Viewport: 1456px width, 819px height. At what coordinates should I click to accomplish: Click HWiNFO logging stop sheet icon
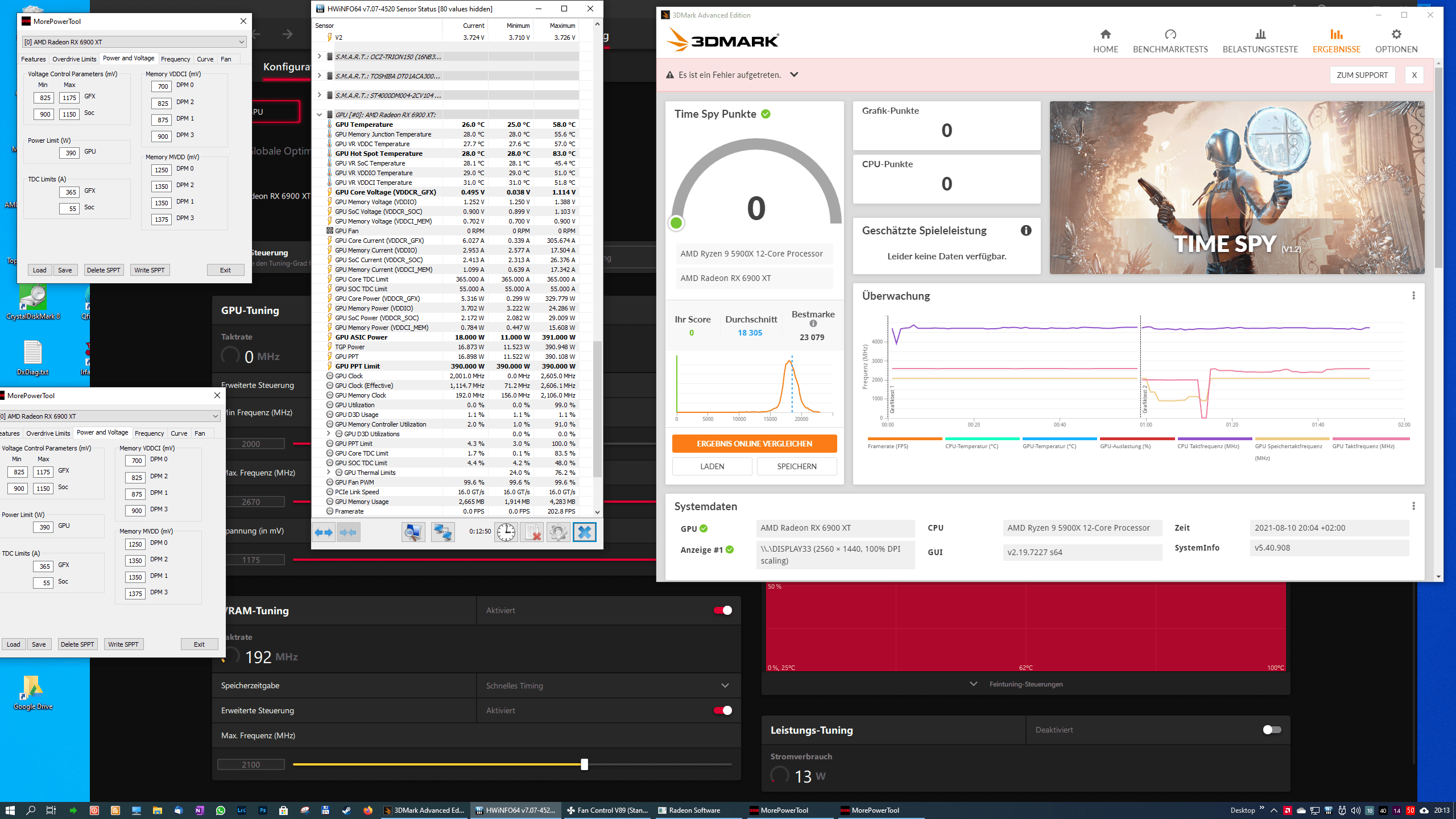coord(532,532)
